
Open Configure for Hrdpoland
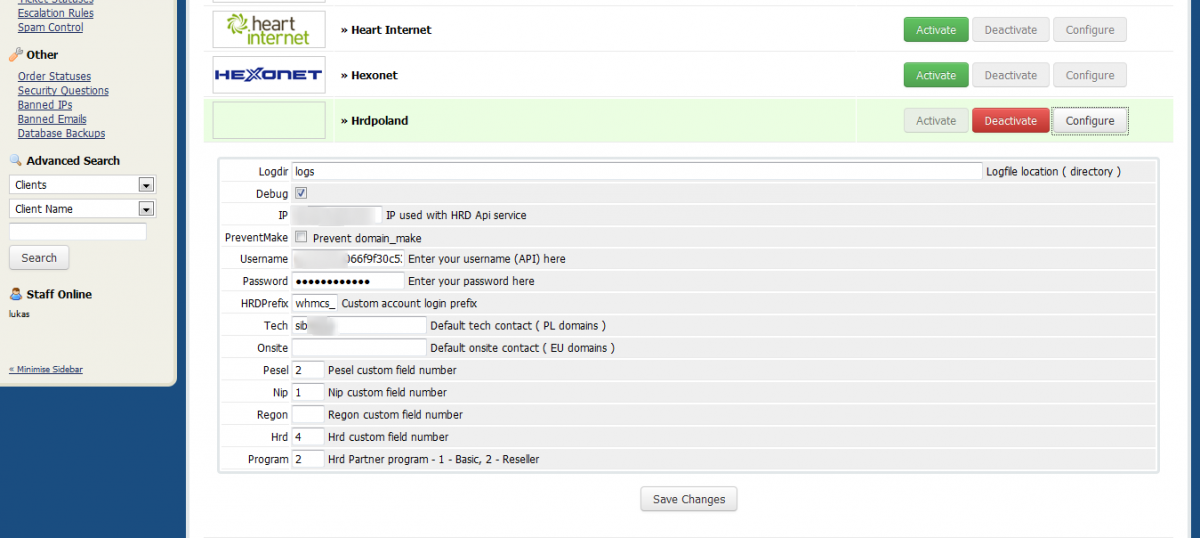tap(1090, 121)
